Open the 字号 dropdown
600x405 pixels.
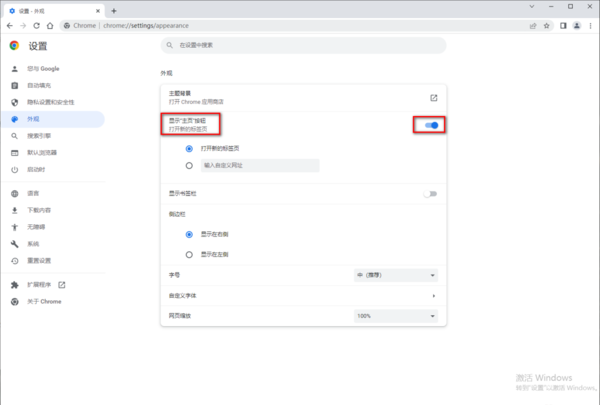click(x=396, y=275)
